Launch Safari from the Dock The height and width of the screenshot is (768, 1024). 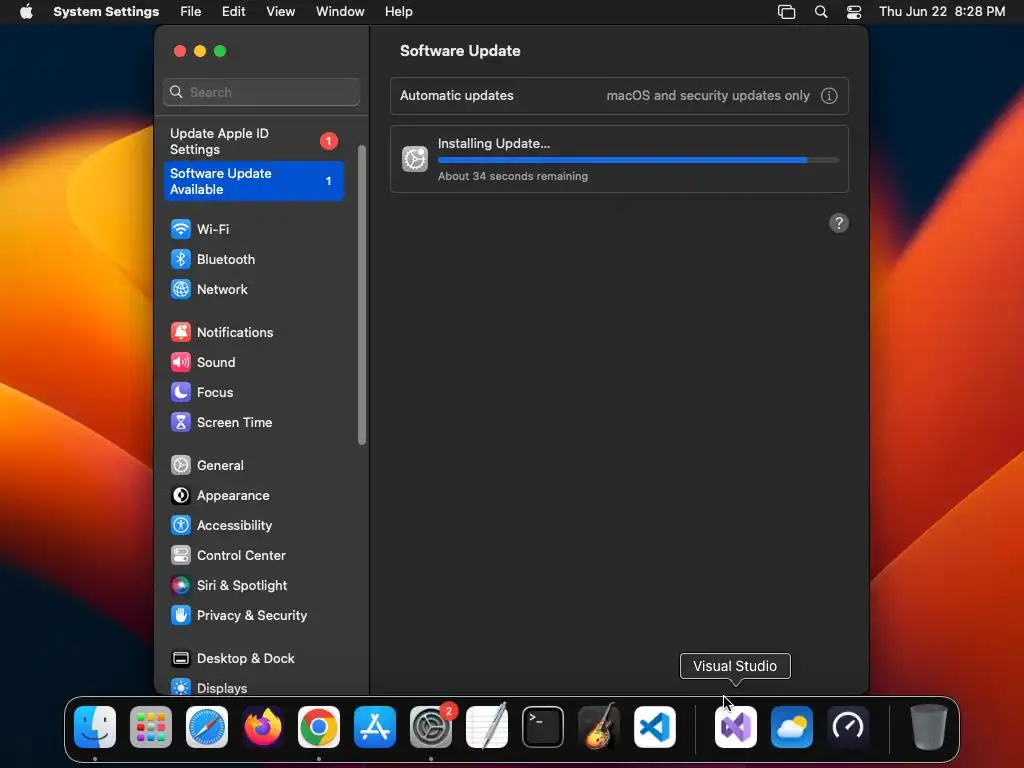tap(207, 727)
